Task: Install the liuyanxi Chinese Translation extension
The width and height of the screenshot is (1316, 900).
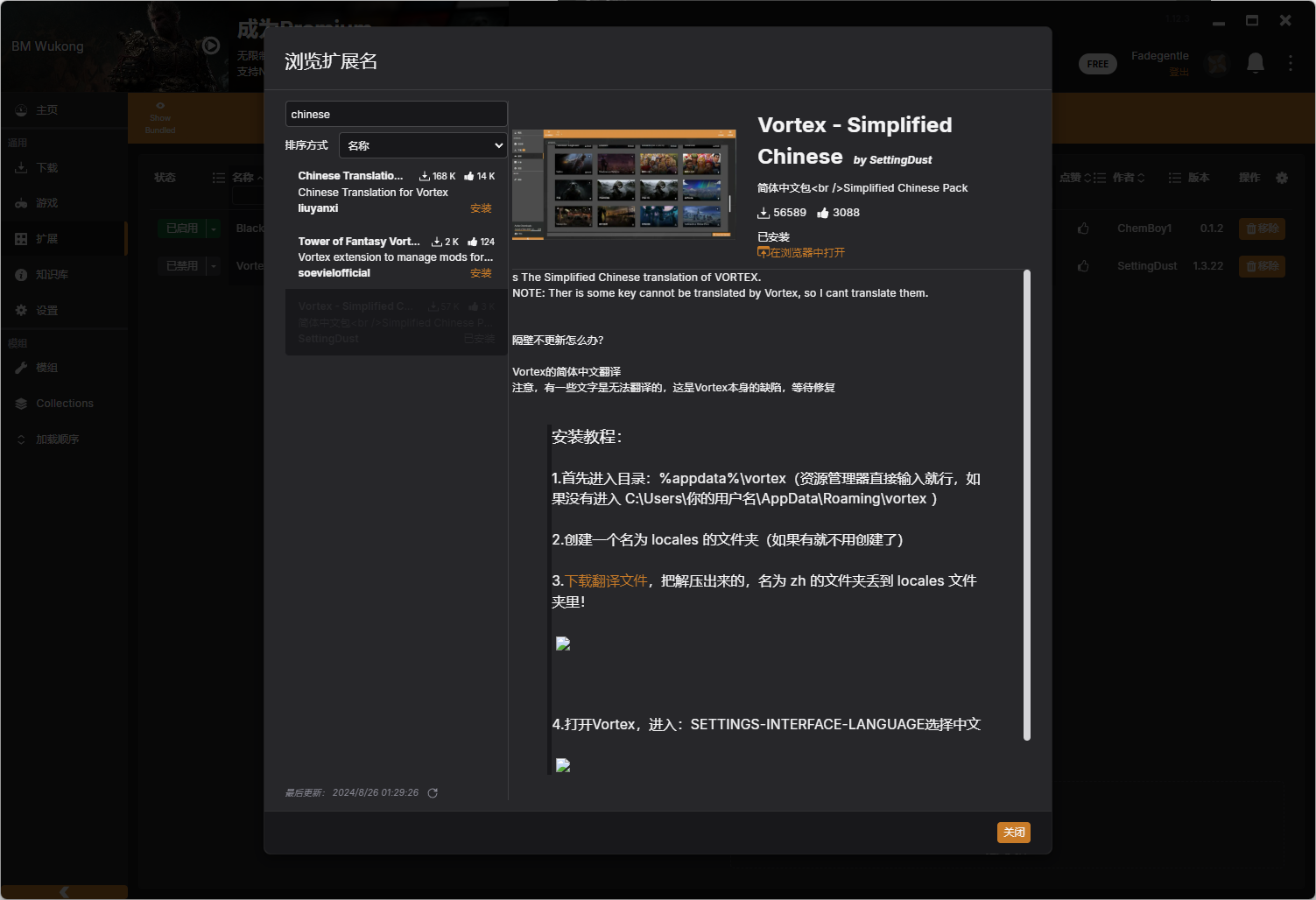Action: 481,208
